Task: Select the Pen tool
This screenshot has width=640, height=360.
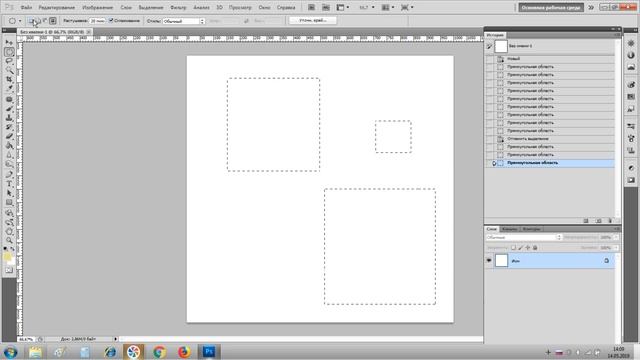Action: coord(9,175)
